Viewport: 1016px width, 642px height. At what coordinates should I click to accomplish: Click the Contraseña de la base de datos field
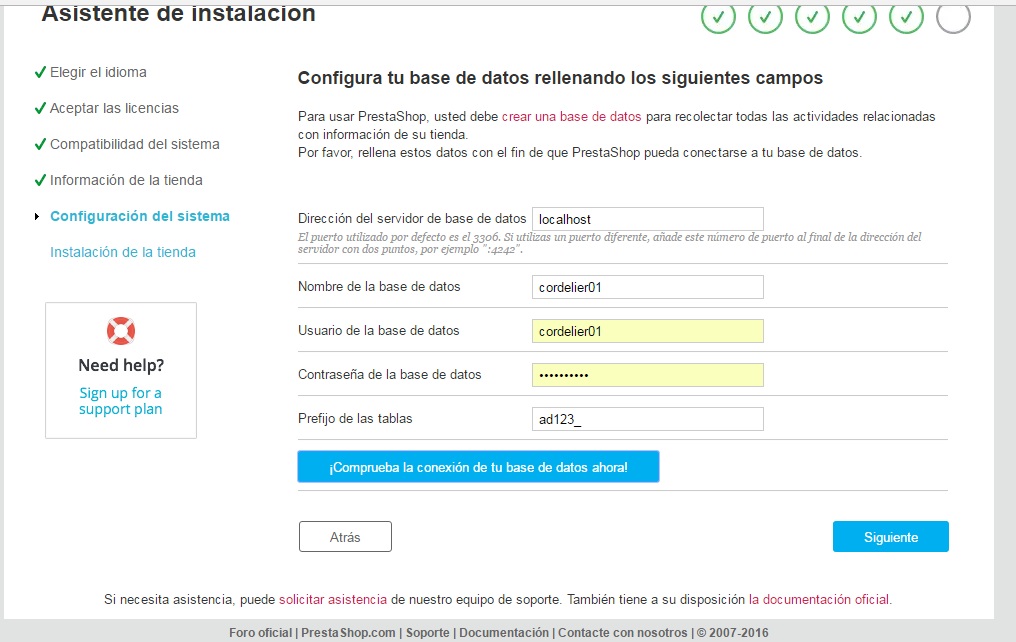[648, 375]
